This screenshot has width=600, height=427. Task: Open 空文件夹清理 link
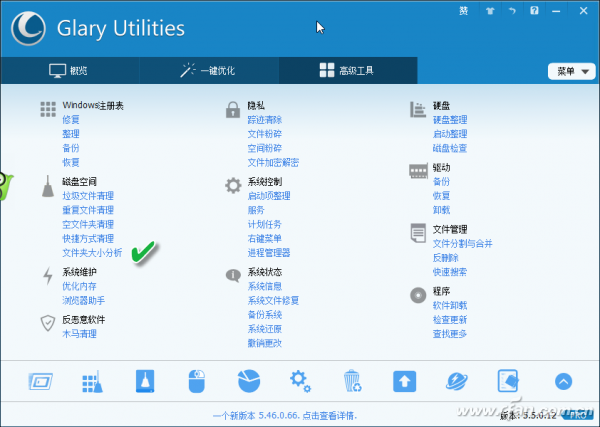88,224
